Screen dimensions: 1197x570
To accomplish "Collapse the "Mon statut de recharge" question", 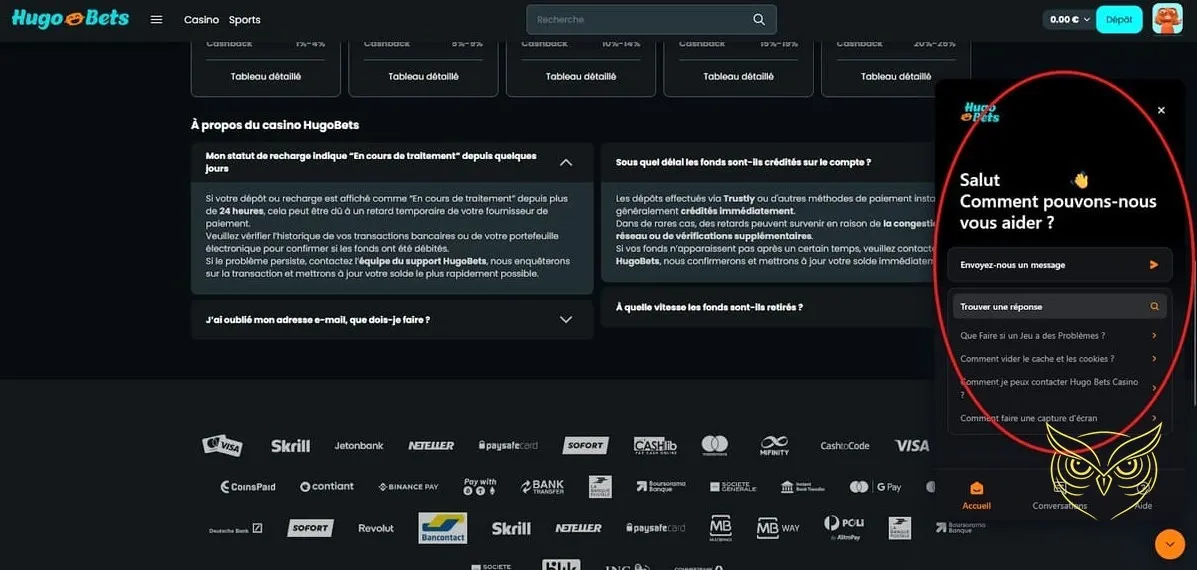I will point(566,162).
